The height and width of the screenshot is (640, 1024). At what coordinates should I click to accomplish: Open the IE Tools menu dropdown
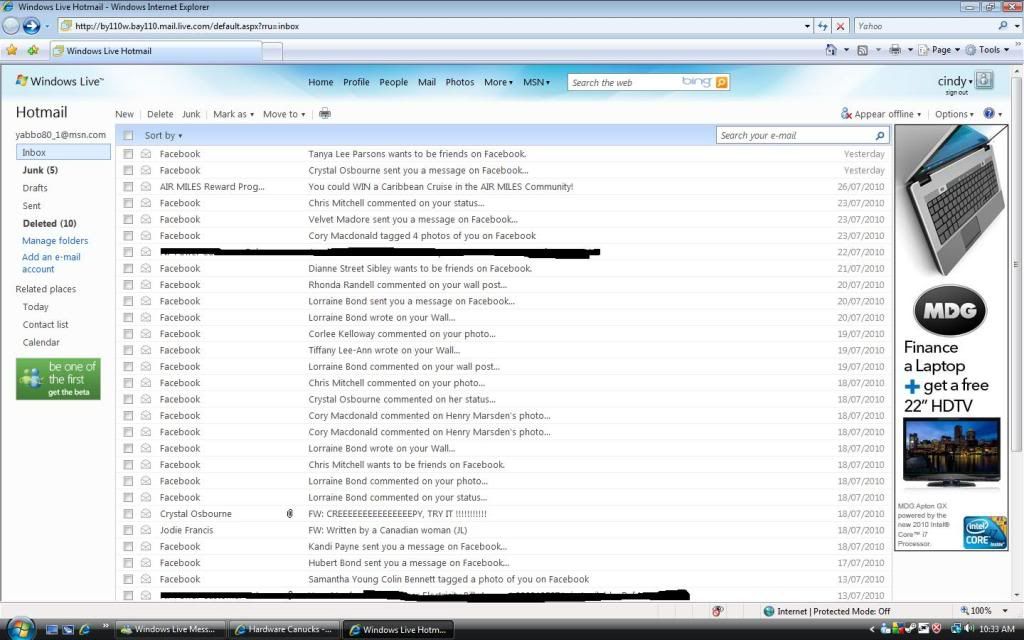tap(987, 50)
